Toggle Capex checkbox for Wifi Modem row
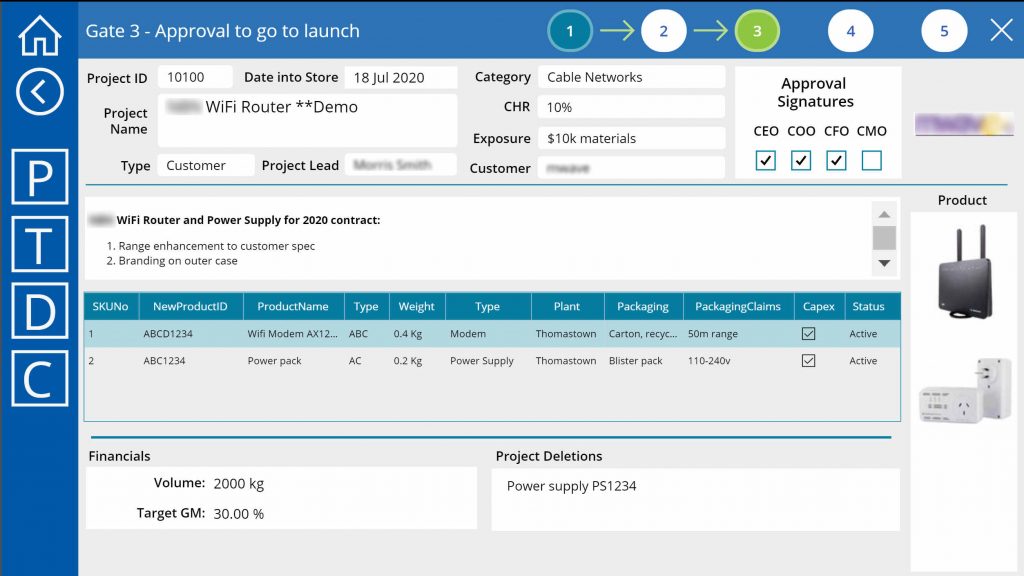1024x576 pixels. (x=808, y=334)
